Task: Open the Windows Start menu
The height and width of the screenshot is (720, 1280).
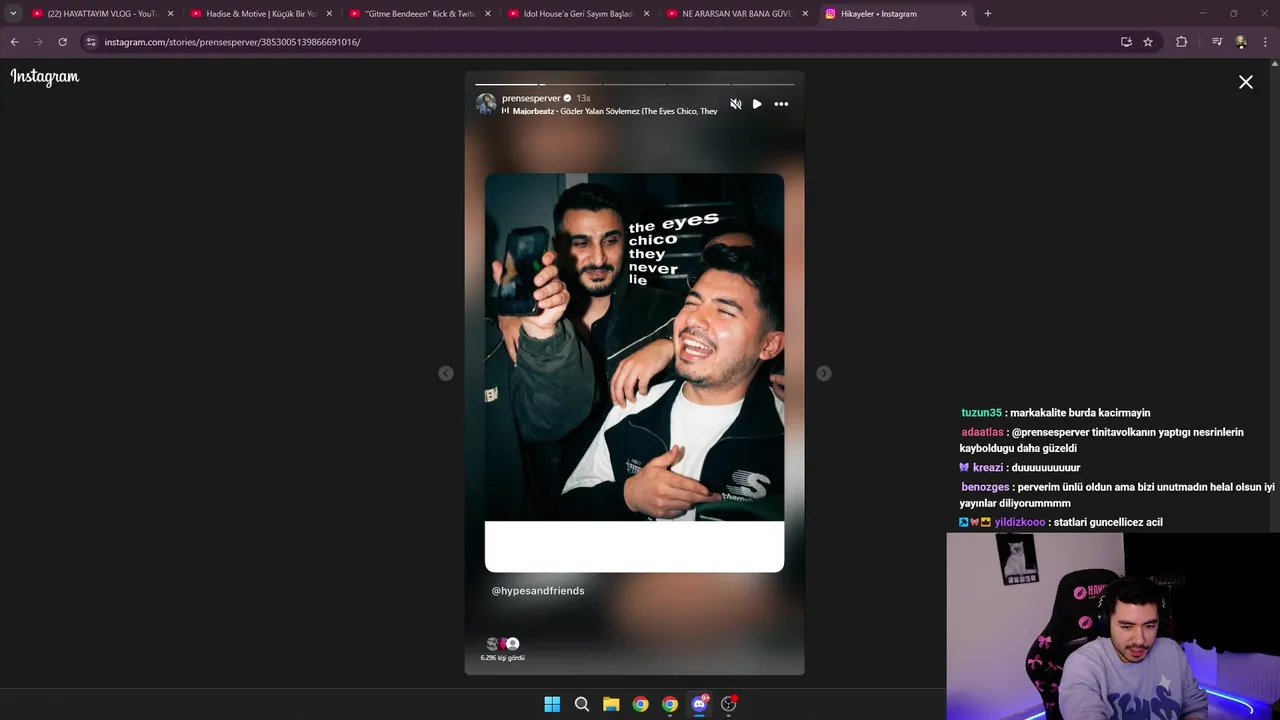Action: (552, 704)
